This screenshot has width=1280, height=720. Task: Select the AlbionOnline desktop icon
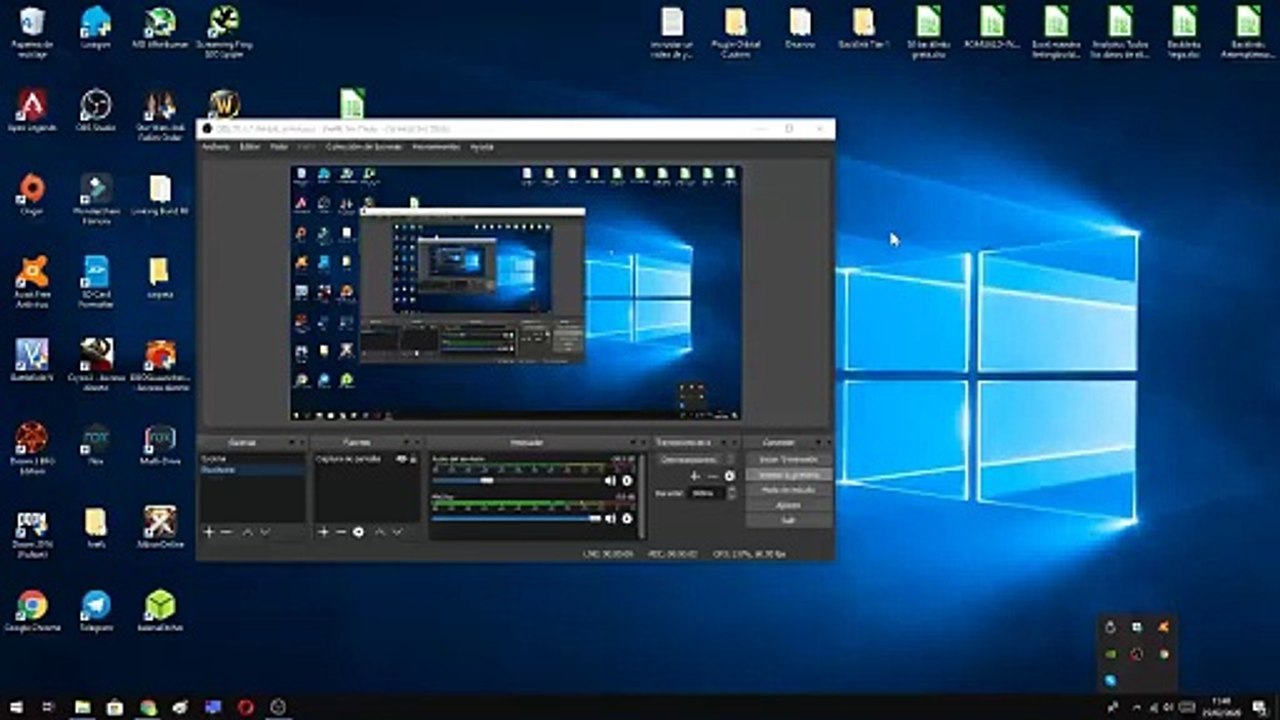pyautogui.click(x=160, y=527)
